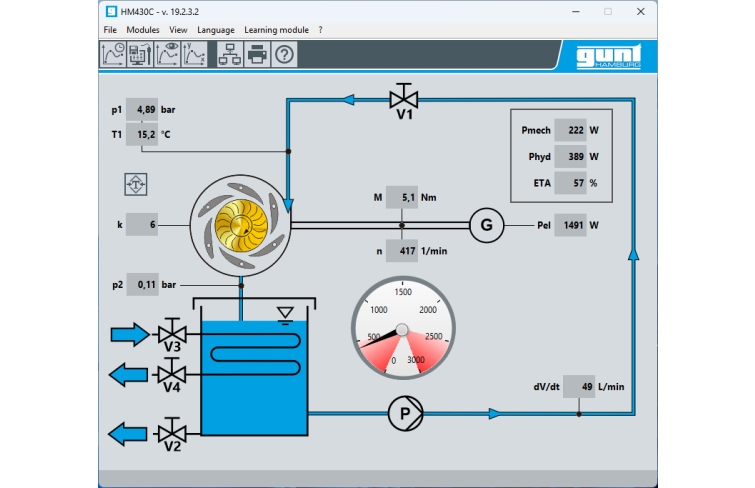Image resolution: width=755 pixels, height=488 pixels.
Task: Click the pump P symbol
Action: tap(405, 413)
